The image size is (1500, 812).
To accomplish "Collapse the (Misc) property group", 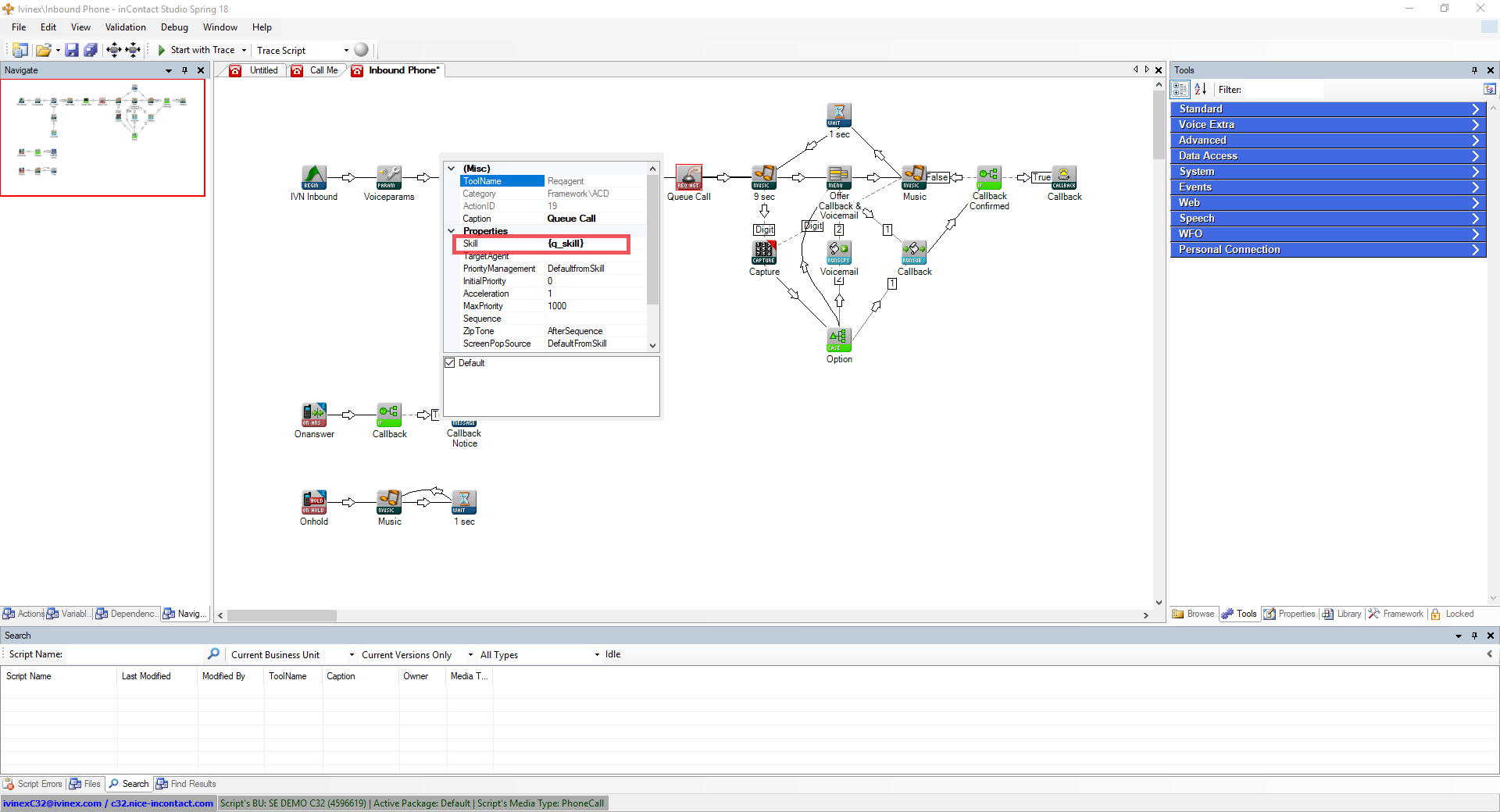I will (451, 169).
